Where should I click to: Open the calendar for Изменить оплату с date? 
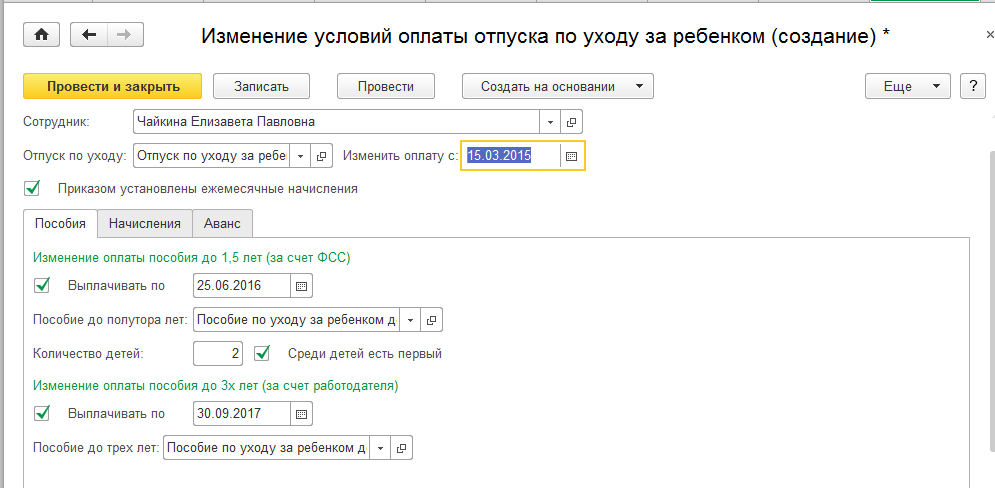[x=571, y=156]
